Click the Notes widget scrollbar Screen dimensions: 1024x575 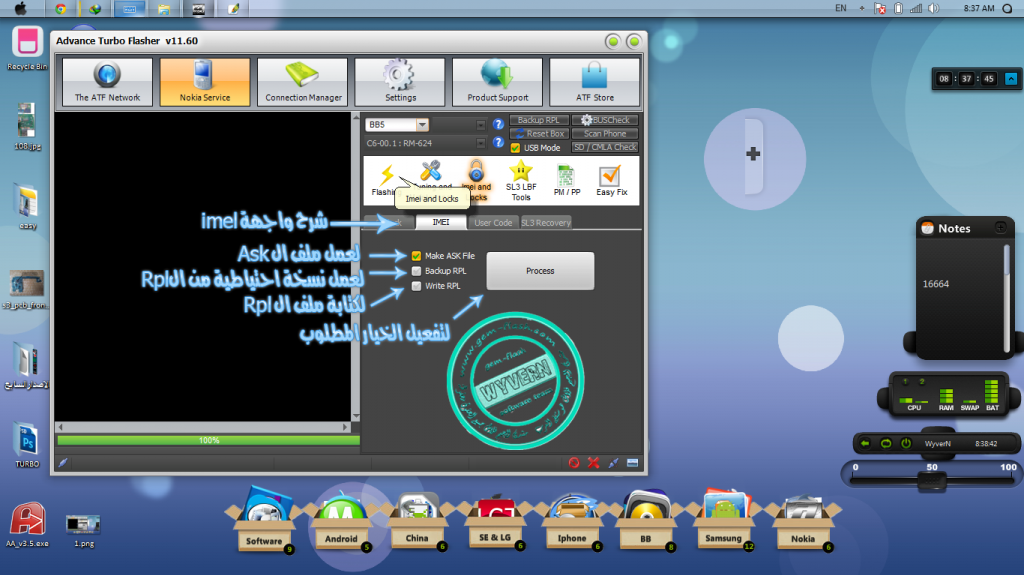[1007, 297]
